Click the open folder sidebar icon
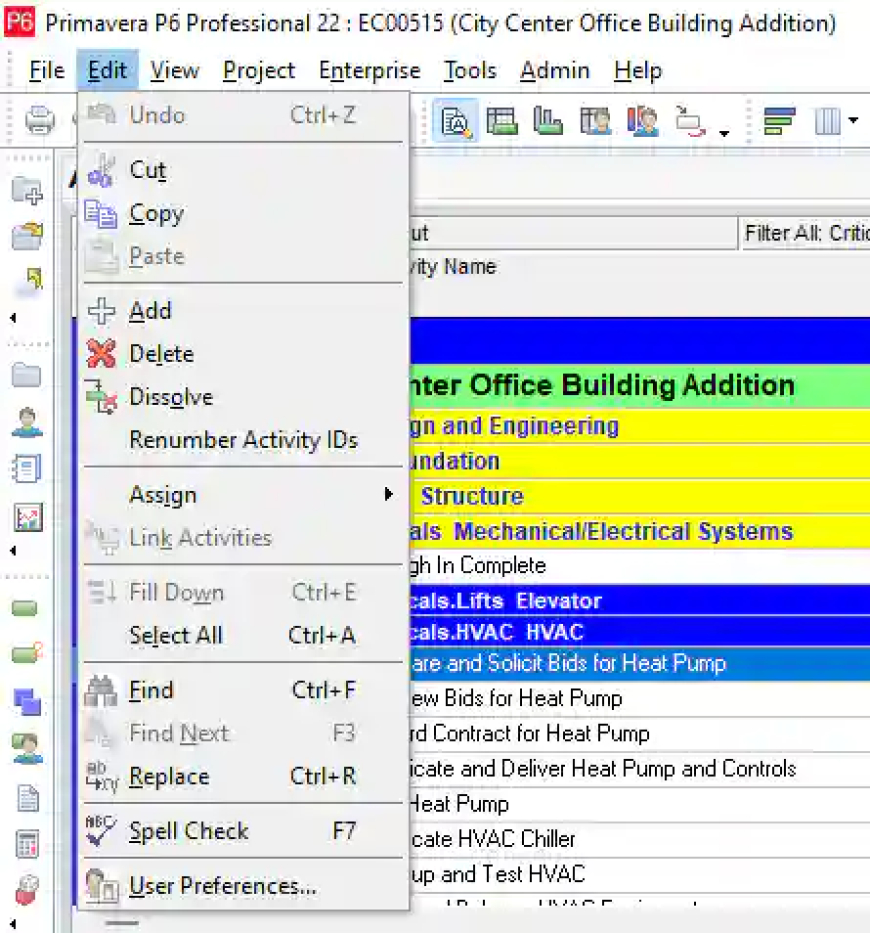Viewport: 870px width, 933px height. [27, 236]
